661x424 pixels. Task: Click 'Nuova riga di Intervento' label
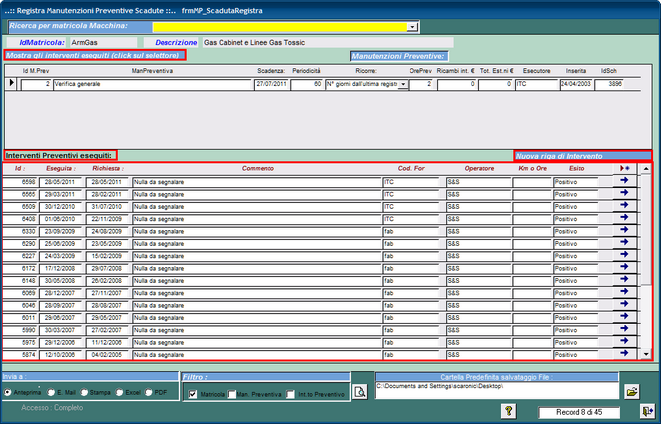(583, 156)
